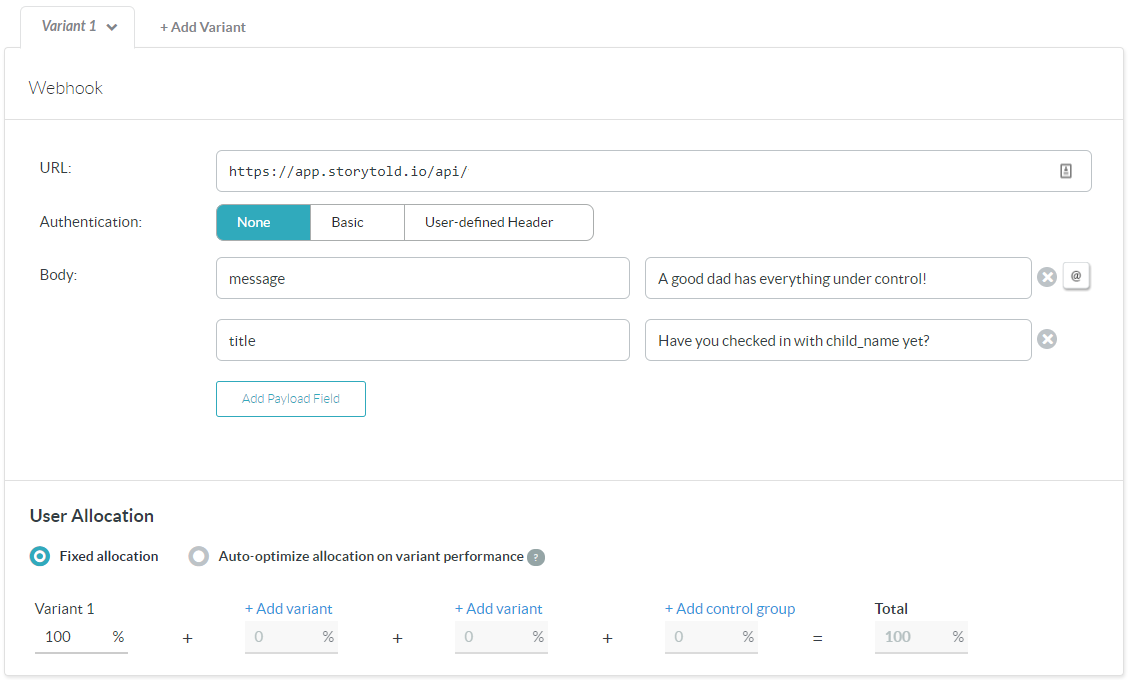1131x680 pixels.
Task: Click the @ personalization button
Action: coord(1076,276)
